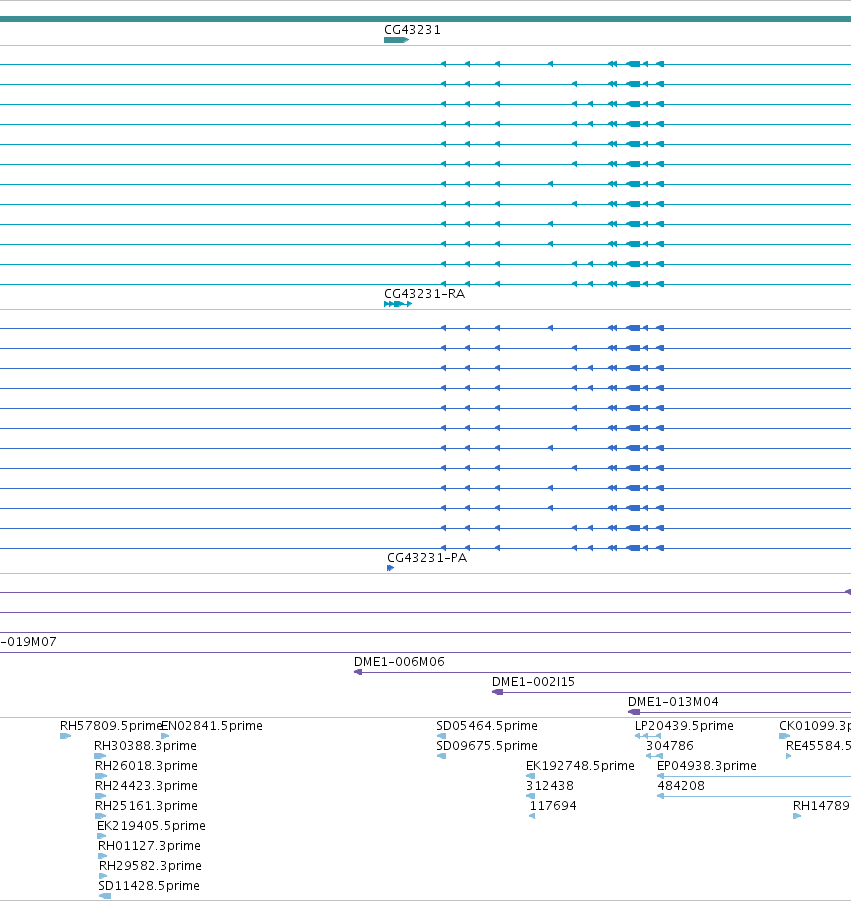This screenshot has height=901, width=851.
Task: Click the RH26018.3prime EST label
Action: click(x=146, y=766)
